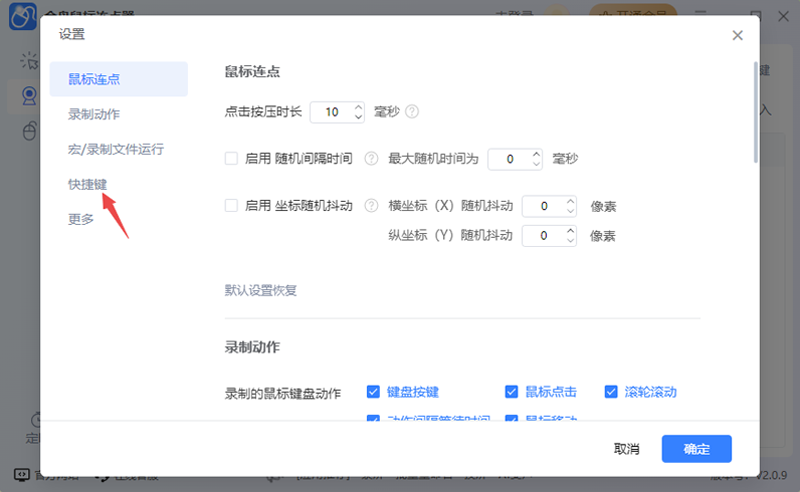Go to the 更多 settings category
Screen dimensions: 800x492
tap(81, 219)
